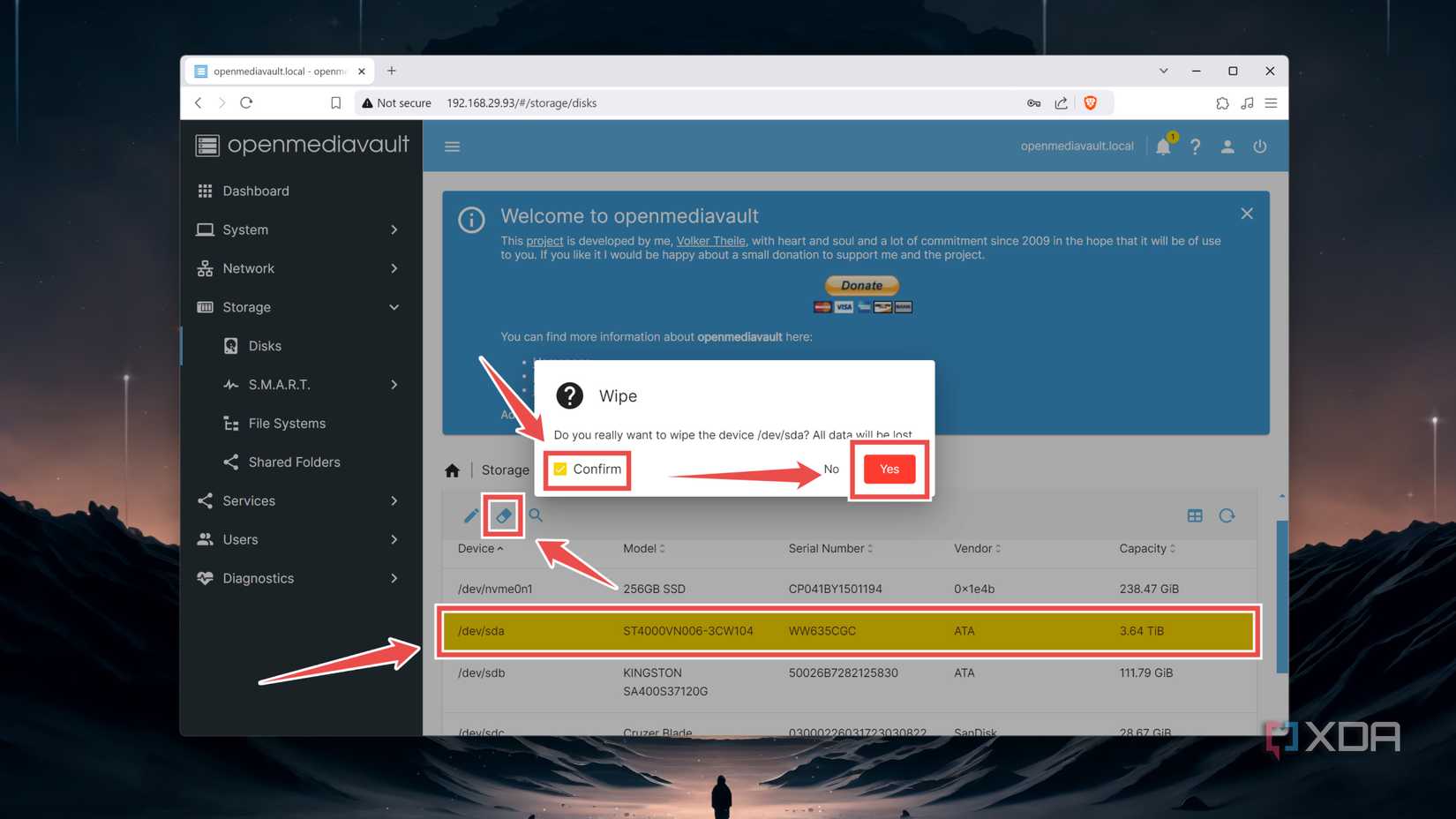The image size is (1456, 819).
Task: Click the power icon in header
Action: coord(1259,147)
